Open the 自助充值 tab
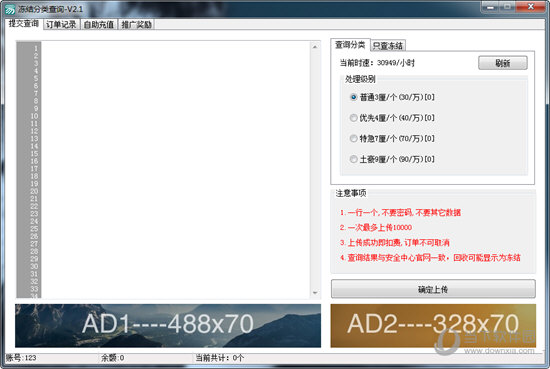 (99, 24)
